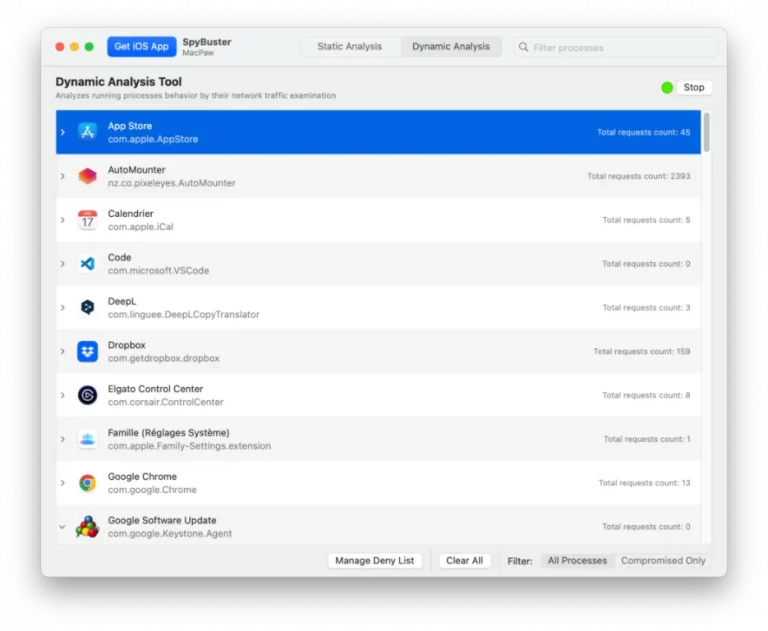
Task: Open Manage Deny List
Action: point(375,560)
